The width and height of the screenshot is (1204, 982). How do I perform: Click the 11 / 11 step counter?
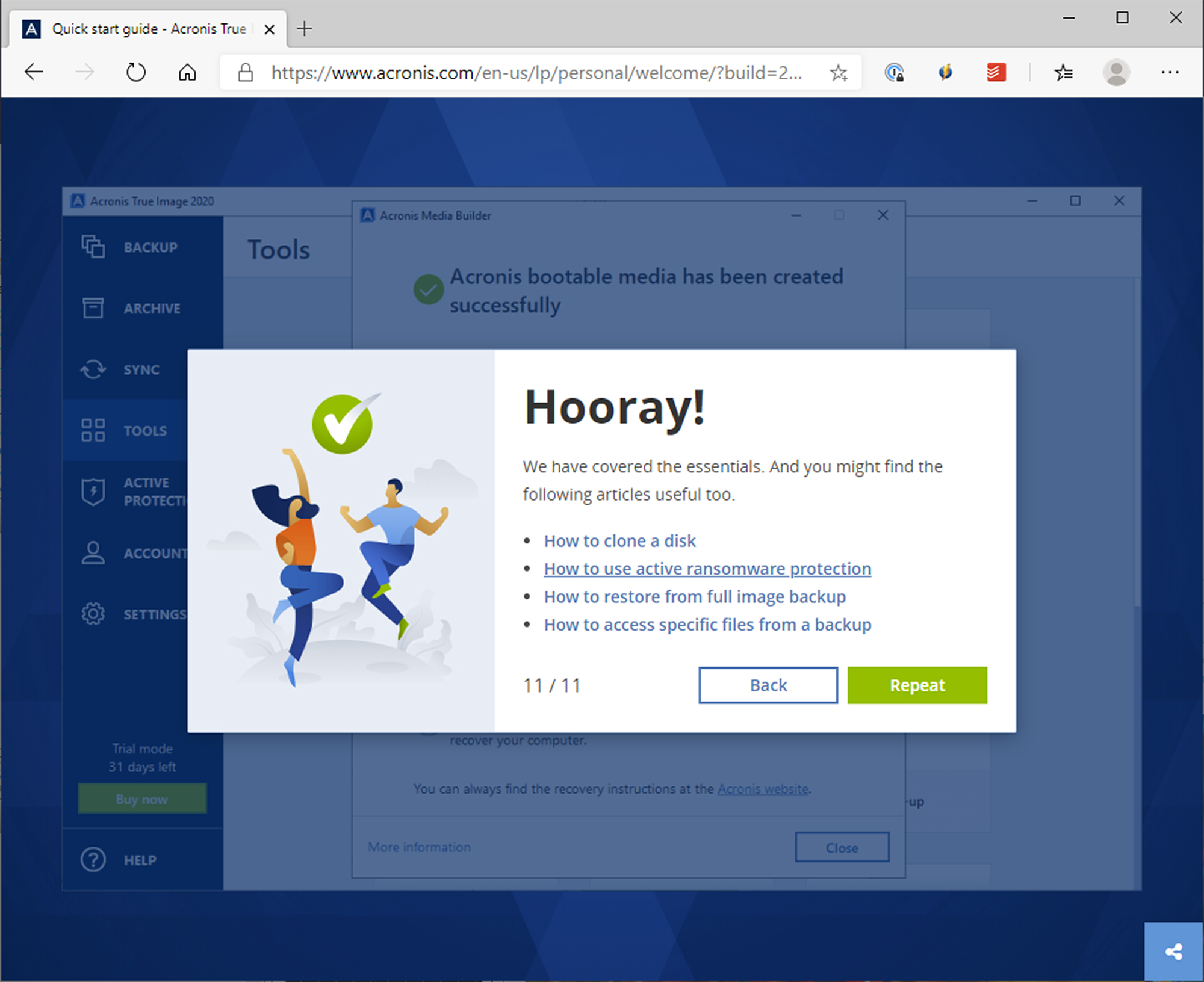(x=552, y=685)
